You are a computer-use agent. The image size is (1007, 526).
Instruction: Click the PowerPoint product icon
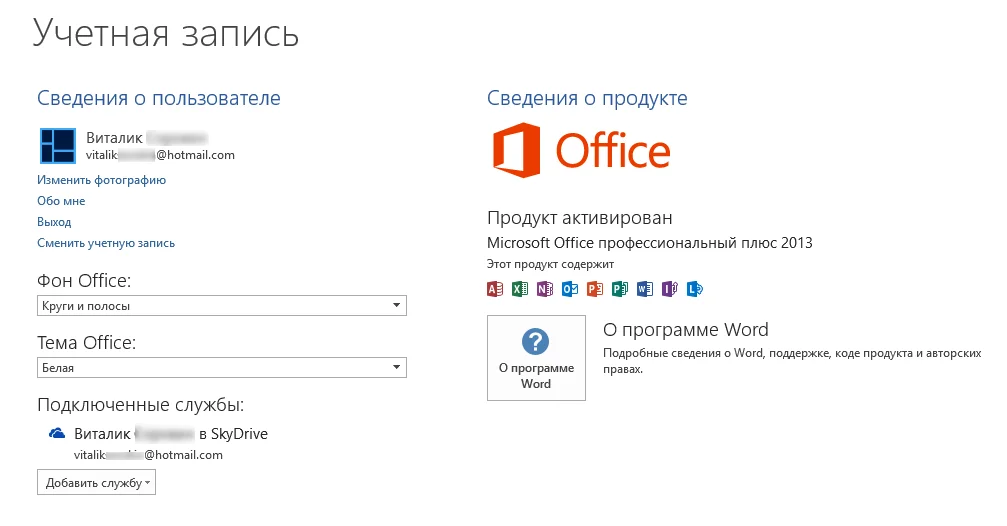[595, 289]
